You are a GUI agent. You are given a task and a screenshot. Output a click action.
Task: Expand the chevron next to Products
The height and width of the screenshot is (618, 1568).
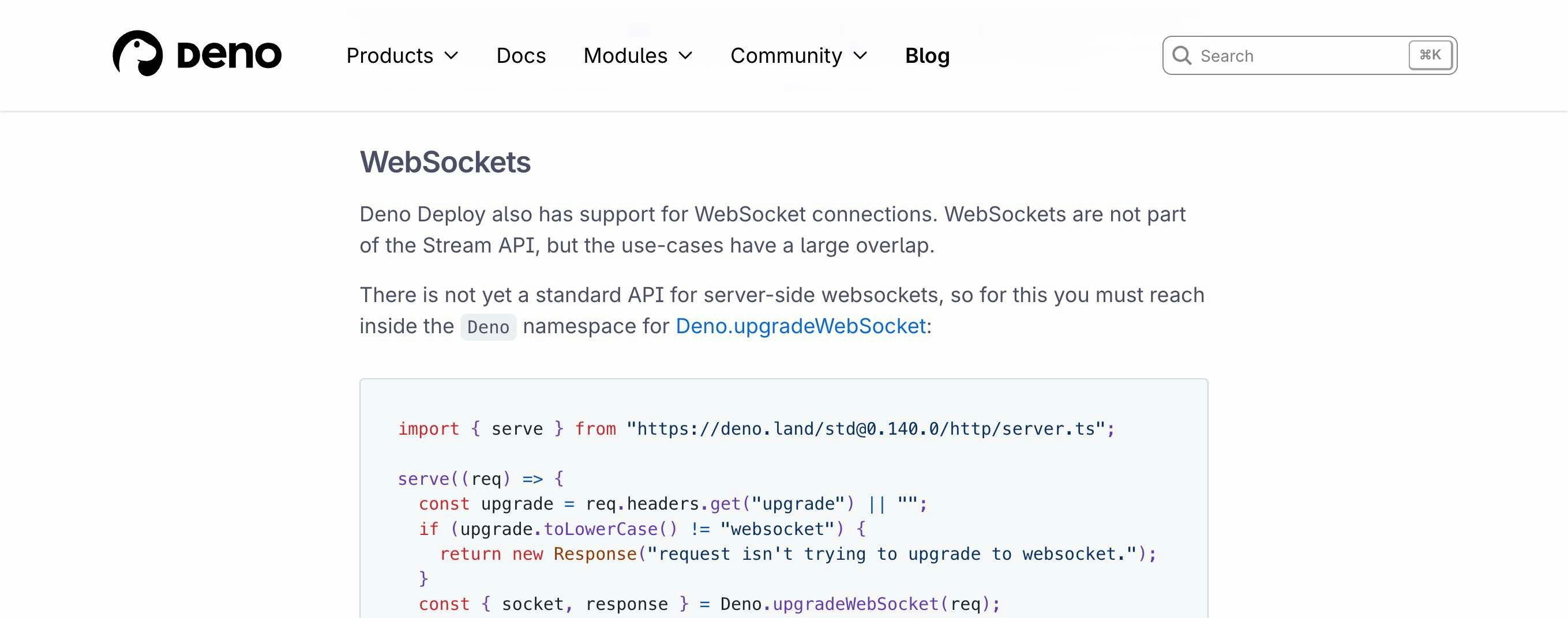point(451,56)
